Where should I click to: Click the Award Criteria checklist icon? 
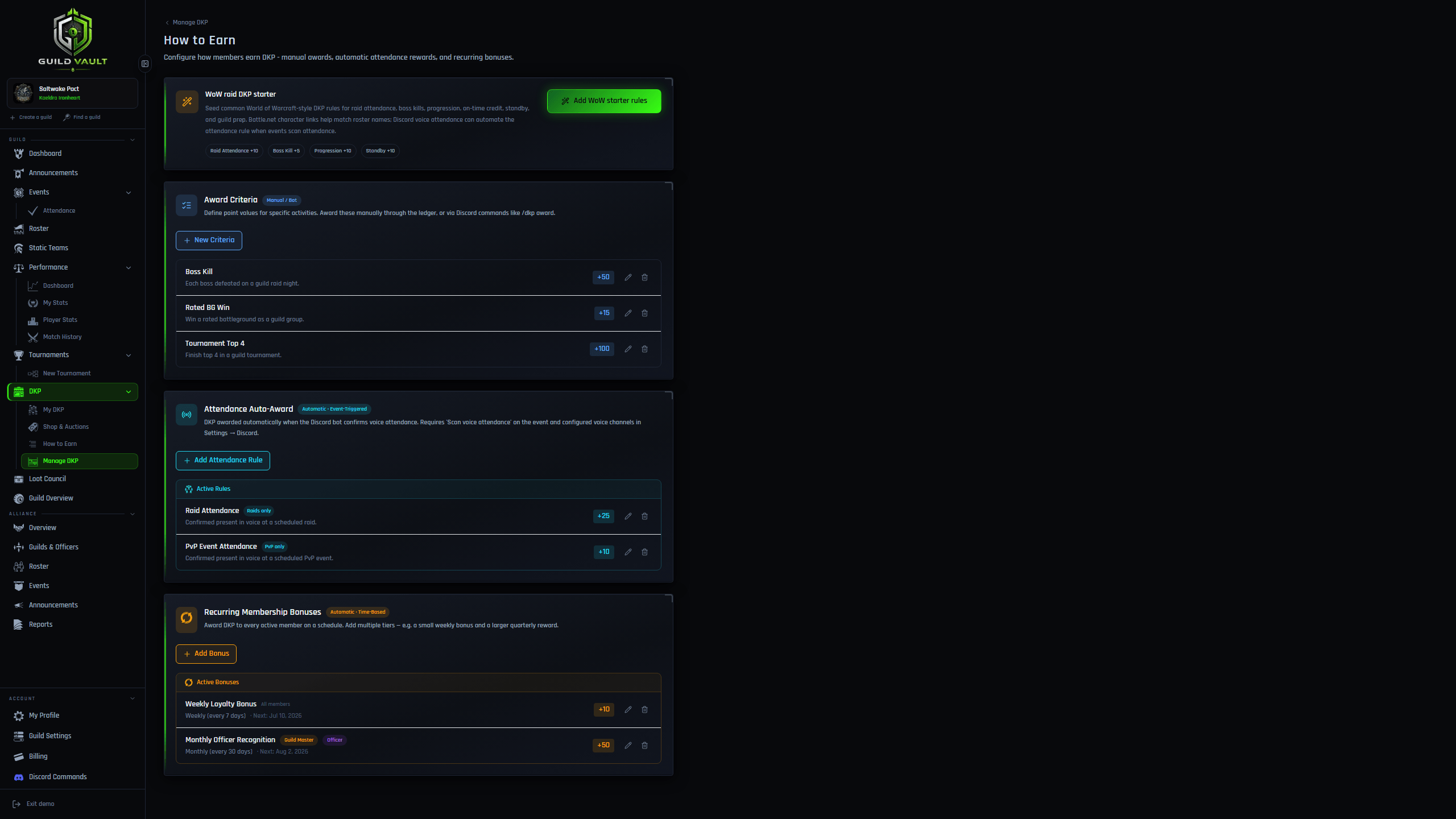click(187, 205)
